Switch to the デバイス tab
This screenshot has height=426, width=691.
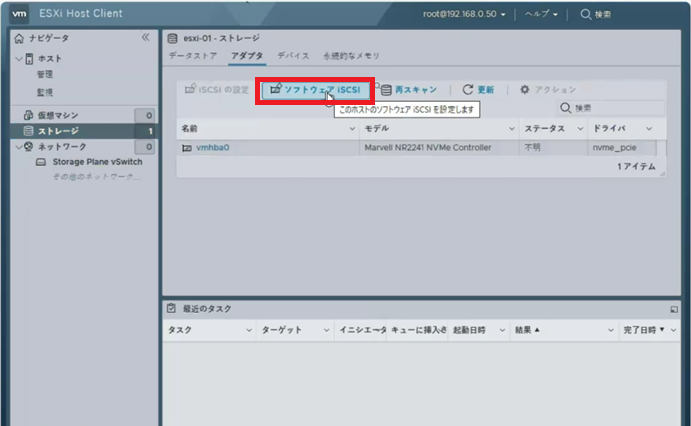click(x=293, y=55)
